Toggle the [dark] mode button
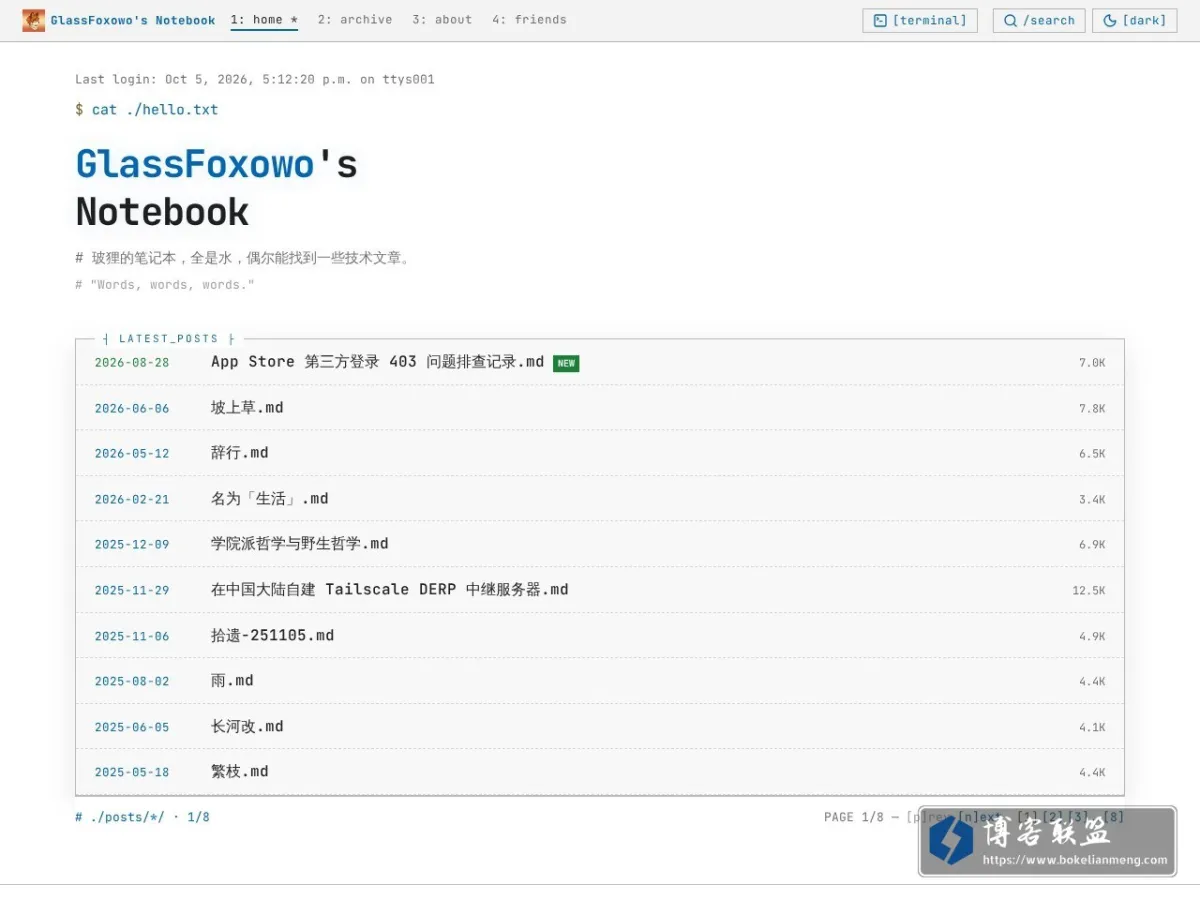This screenshot has width=1200, height=900. click(1134, 20)
